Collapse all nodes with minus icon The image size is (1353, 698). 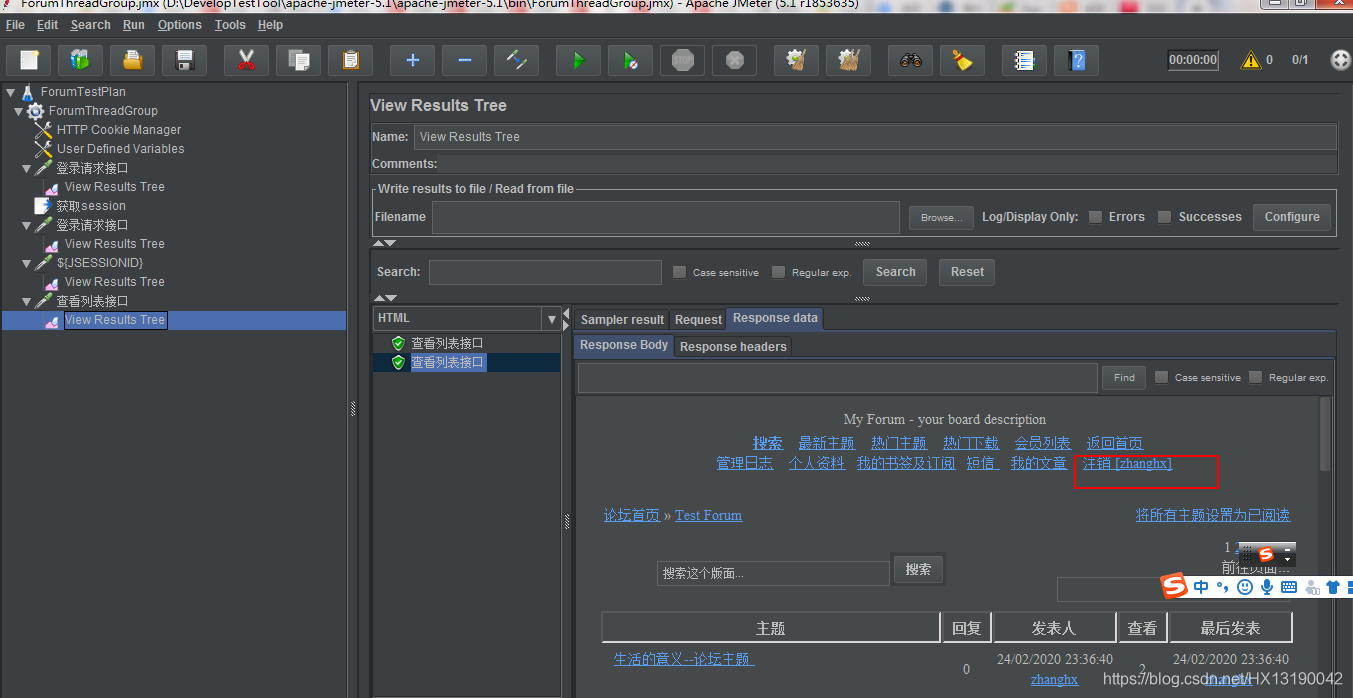click(x=464, y=60)
